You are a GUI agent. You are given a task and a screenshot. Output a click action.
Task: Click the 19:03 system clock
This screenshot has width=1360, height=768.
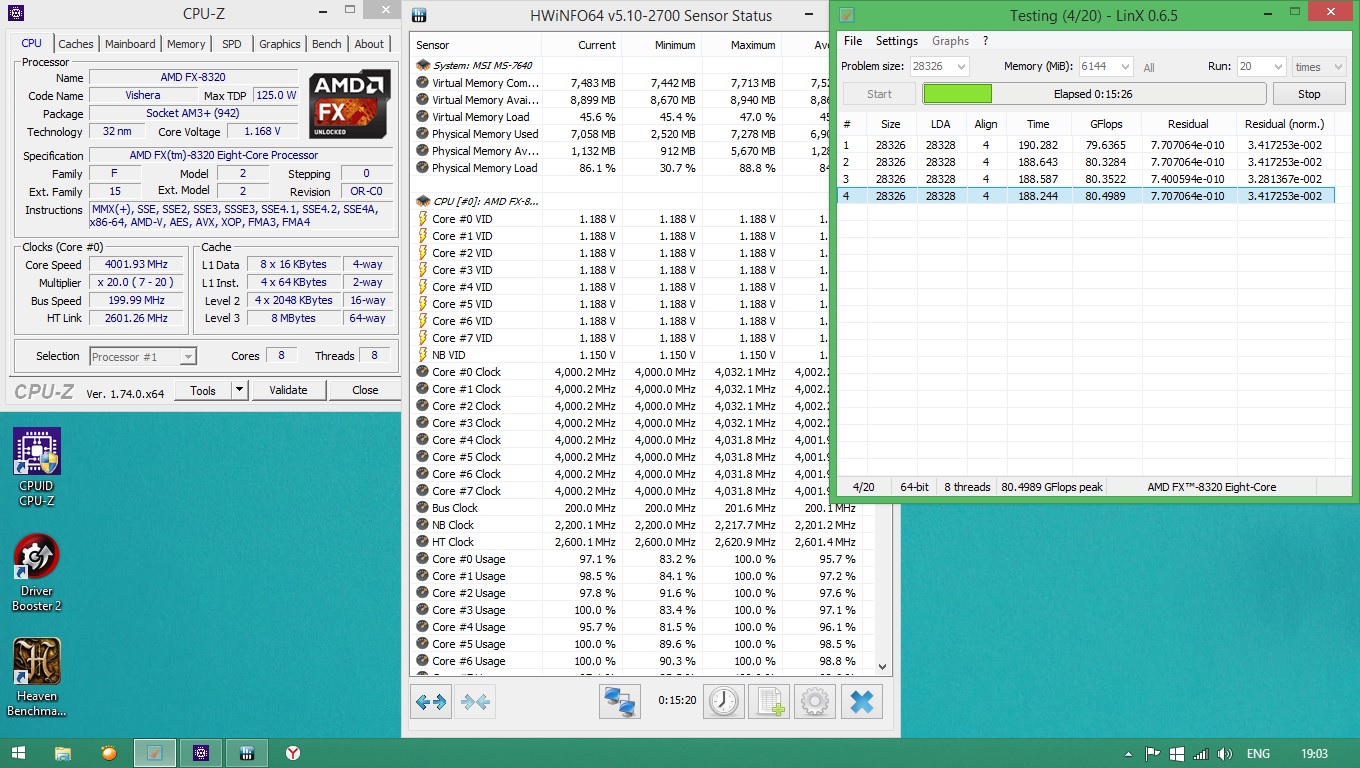click(1316, 753)
